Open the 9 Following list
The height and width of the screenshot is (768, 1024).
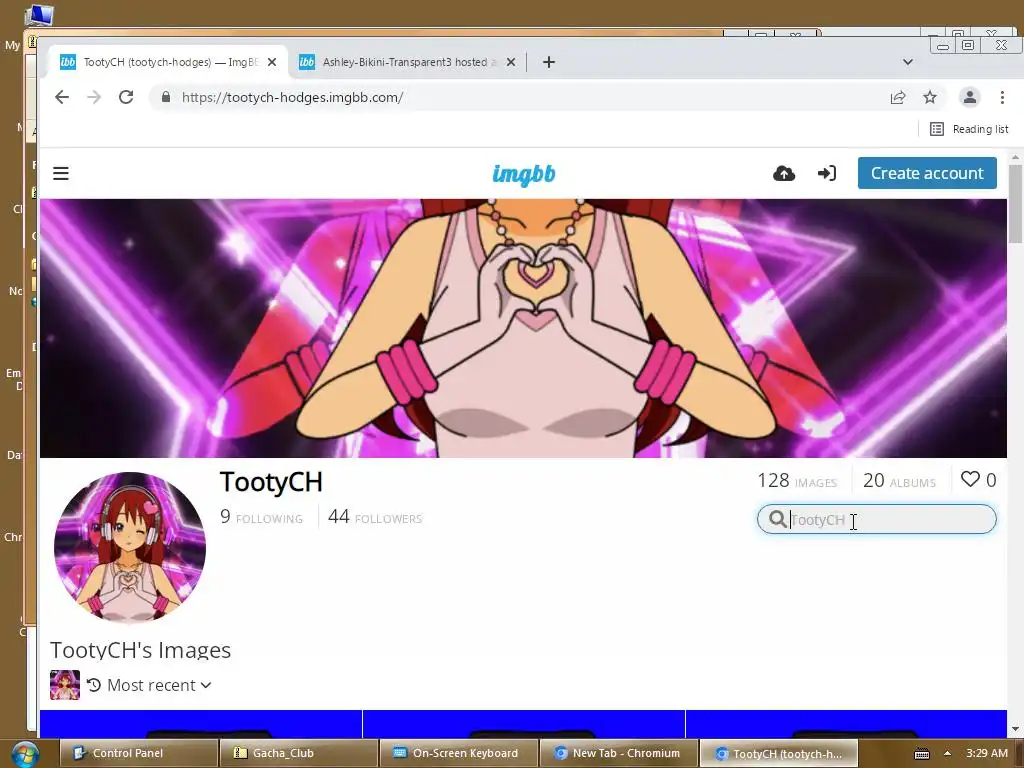[x=261, y=517]
